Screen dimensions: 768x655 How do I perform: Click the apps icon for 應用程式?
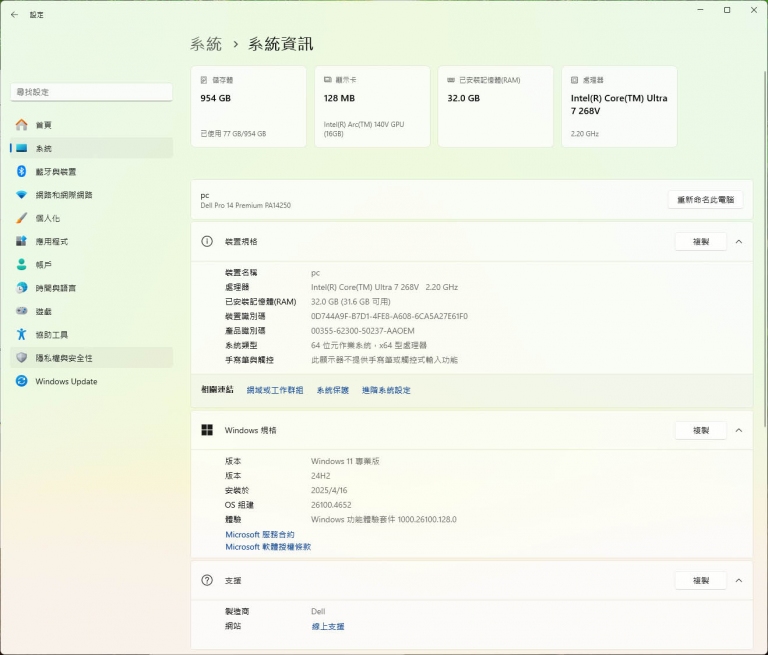tap(22, 241)
